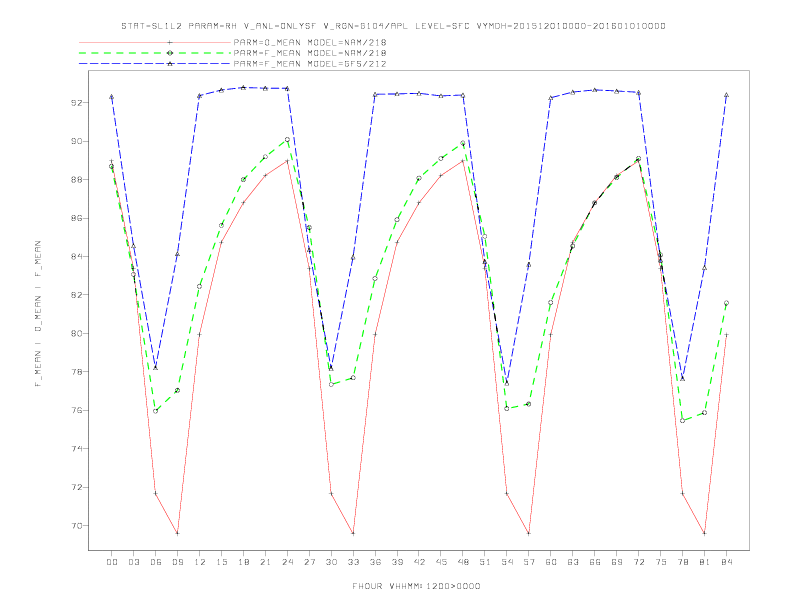Click y-axis tick label 84

click(x=77, y=257)
